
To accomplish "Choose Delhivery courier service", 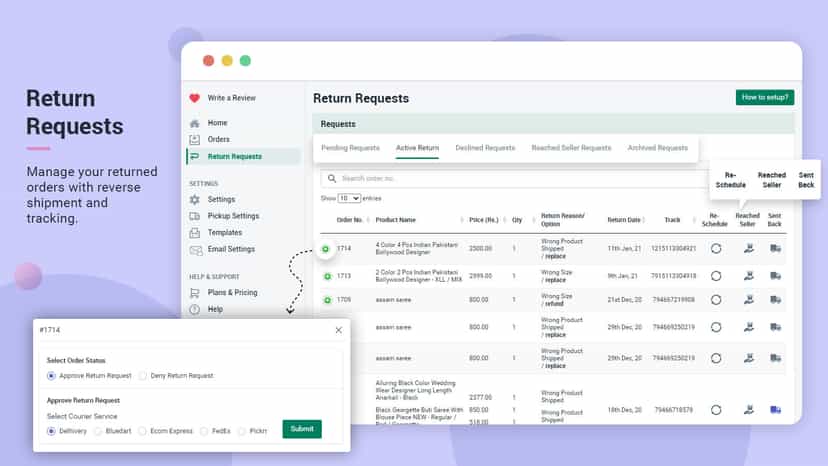I will point(51,431).
